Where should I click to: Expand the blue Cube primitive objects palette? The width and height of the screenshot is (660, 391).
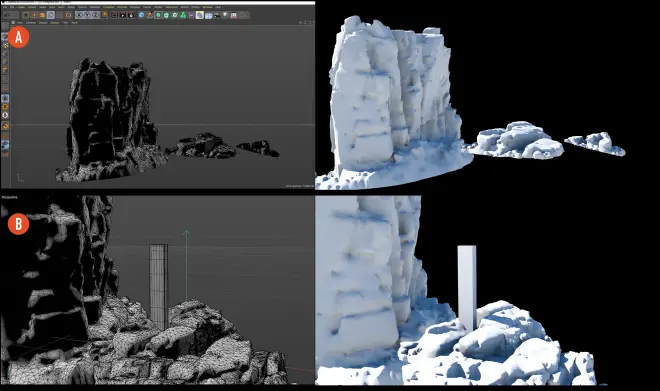(x=142, y=15)
